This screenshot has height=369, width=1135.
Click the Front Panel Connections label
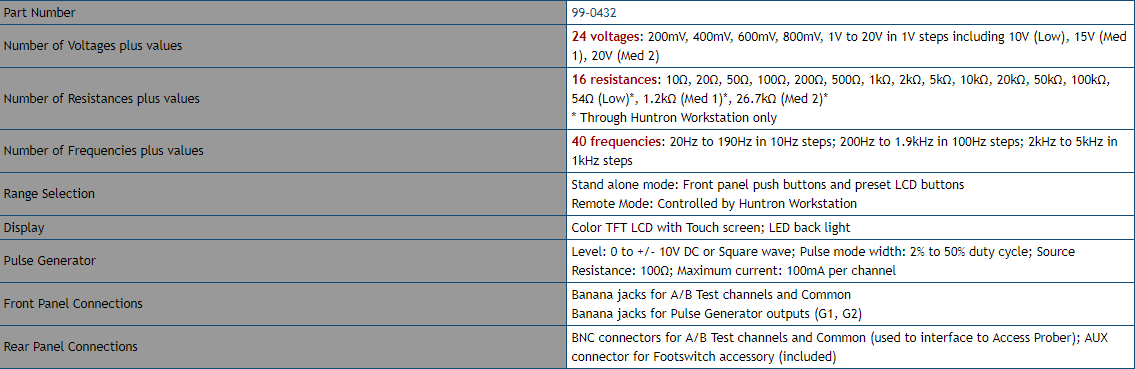pos(73,303)
